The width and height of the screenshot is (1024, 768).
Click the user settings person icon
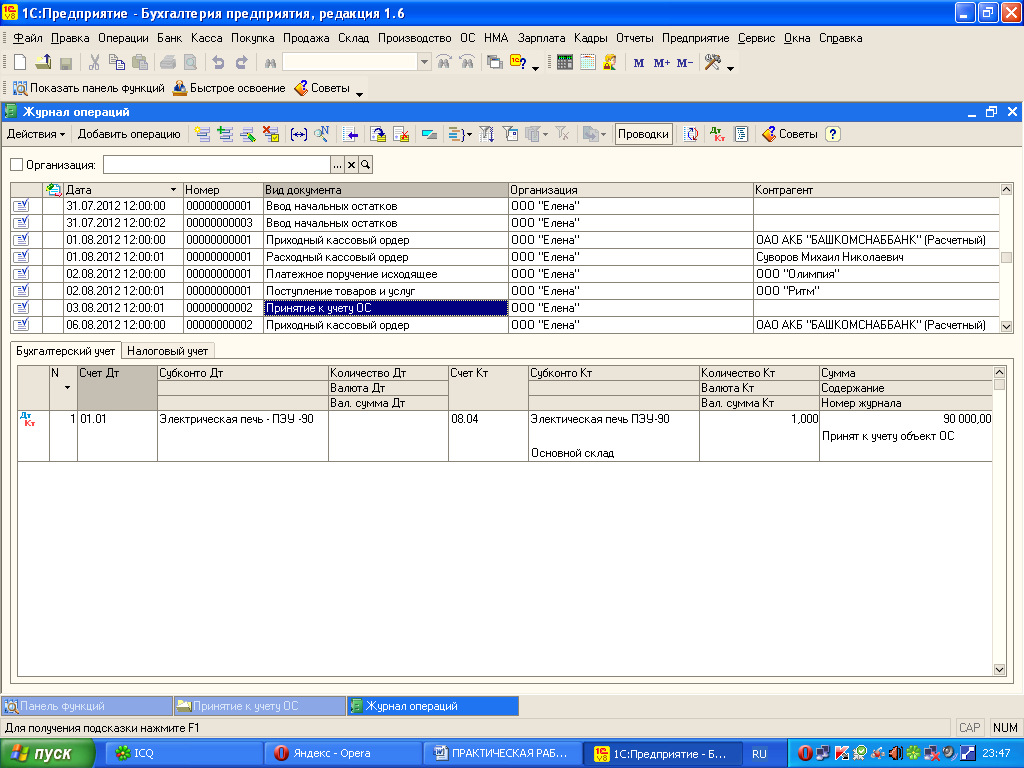(610, 63)
